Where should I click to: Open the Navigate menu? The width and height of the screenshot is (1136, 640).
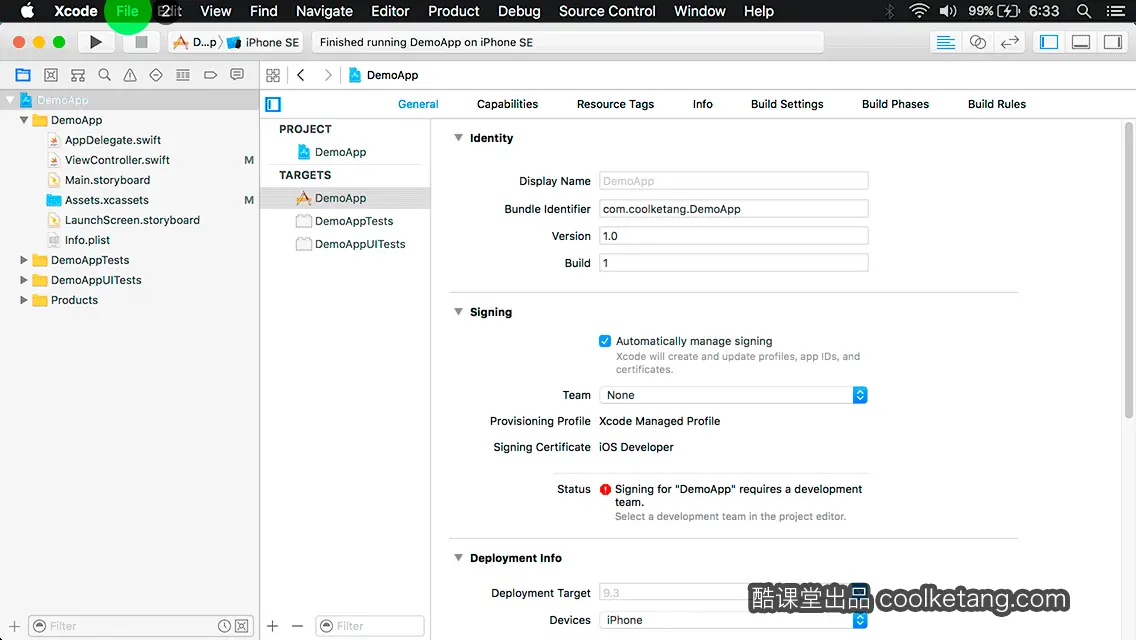pos(324,11)
